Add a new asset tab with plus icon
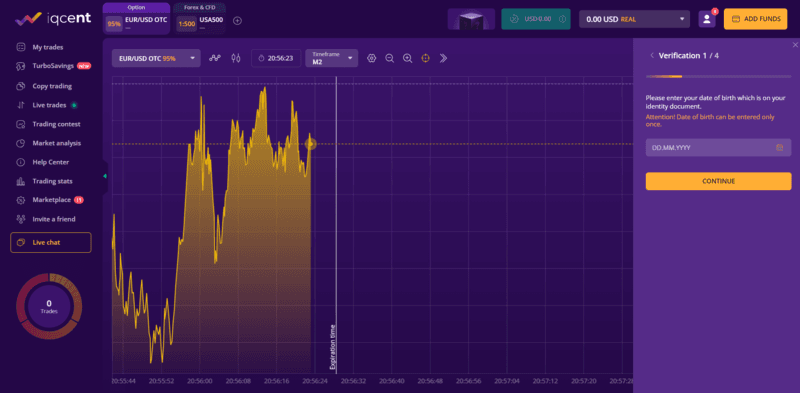The height and width of the screenshot is (393, 800). [237, 21]
